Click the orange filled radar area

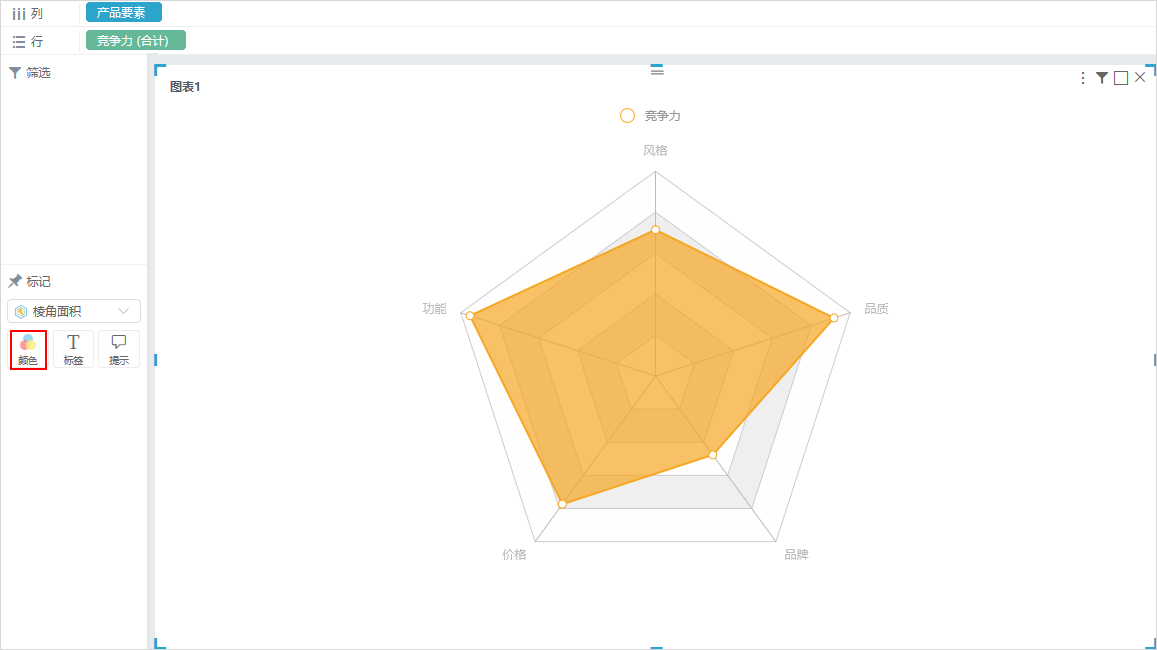tap(635, 354)
